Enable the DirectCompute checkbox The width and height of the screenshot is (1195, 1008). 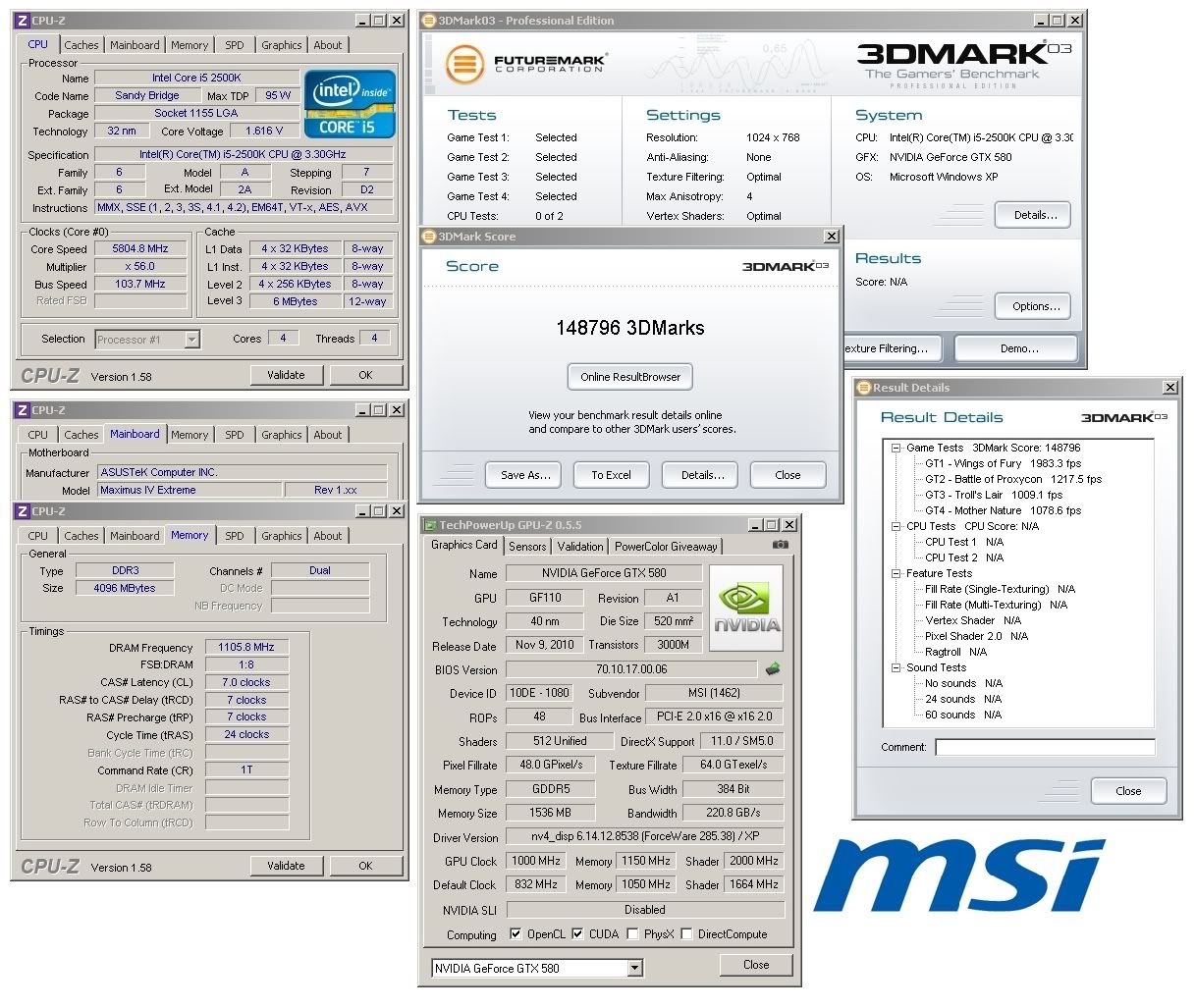coord(686,934)
